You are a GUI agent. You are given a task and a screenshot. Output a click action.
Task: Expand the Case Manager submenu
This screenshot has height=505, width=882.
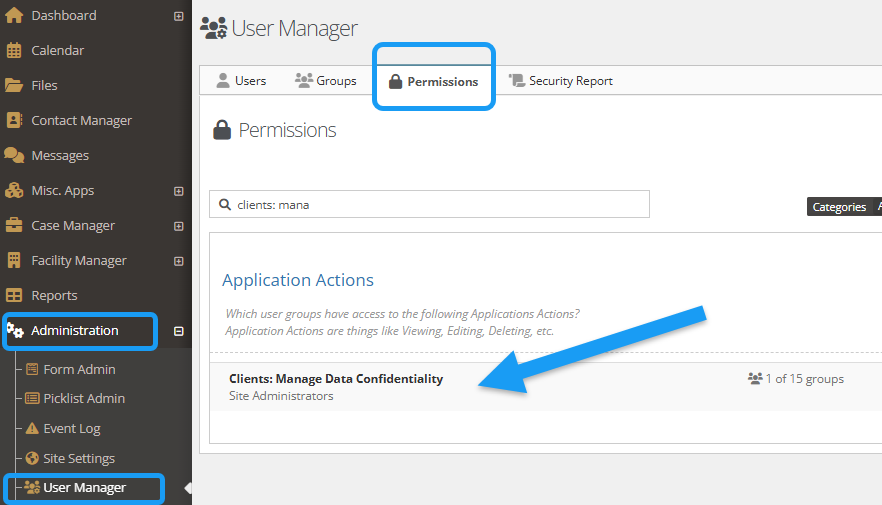click(x=179, y=226)
